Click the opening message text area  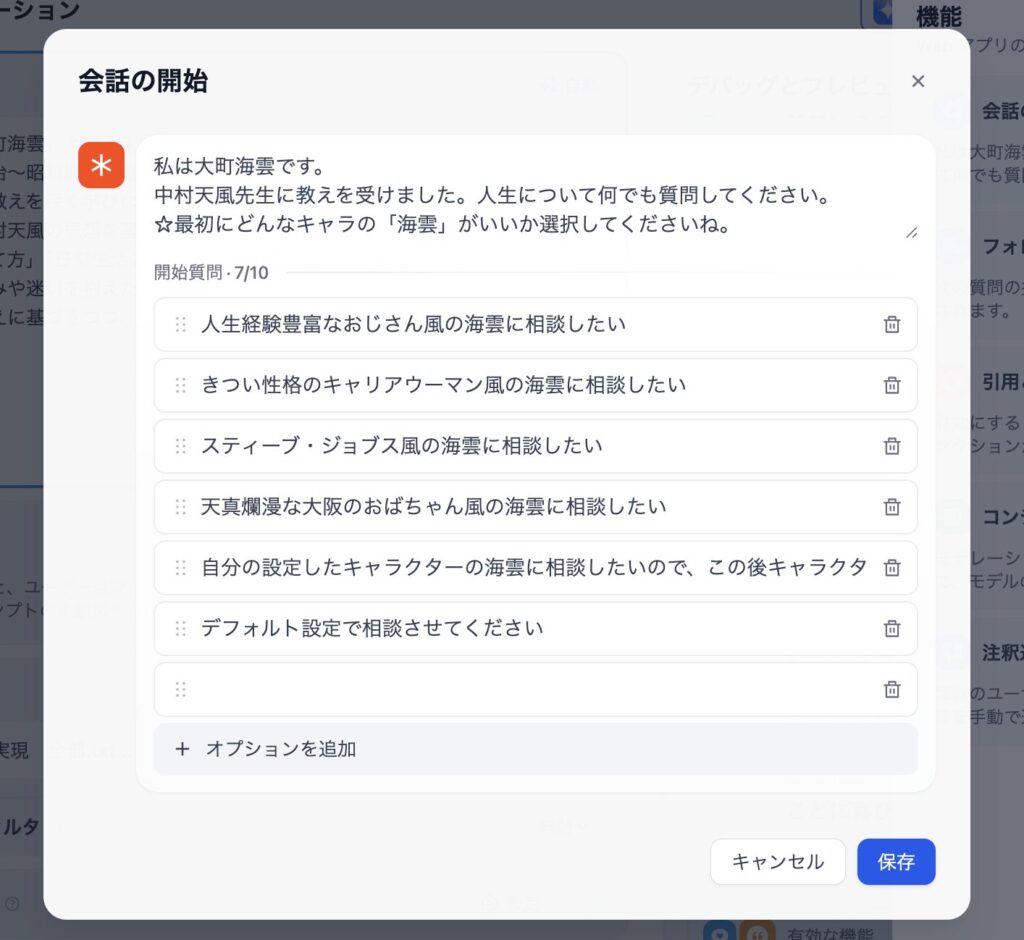[x=536, y=195]
